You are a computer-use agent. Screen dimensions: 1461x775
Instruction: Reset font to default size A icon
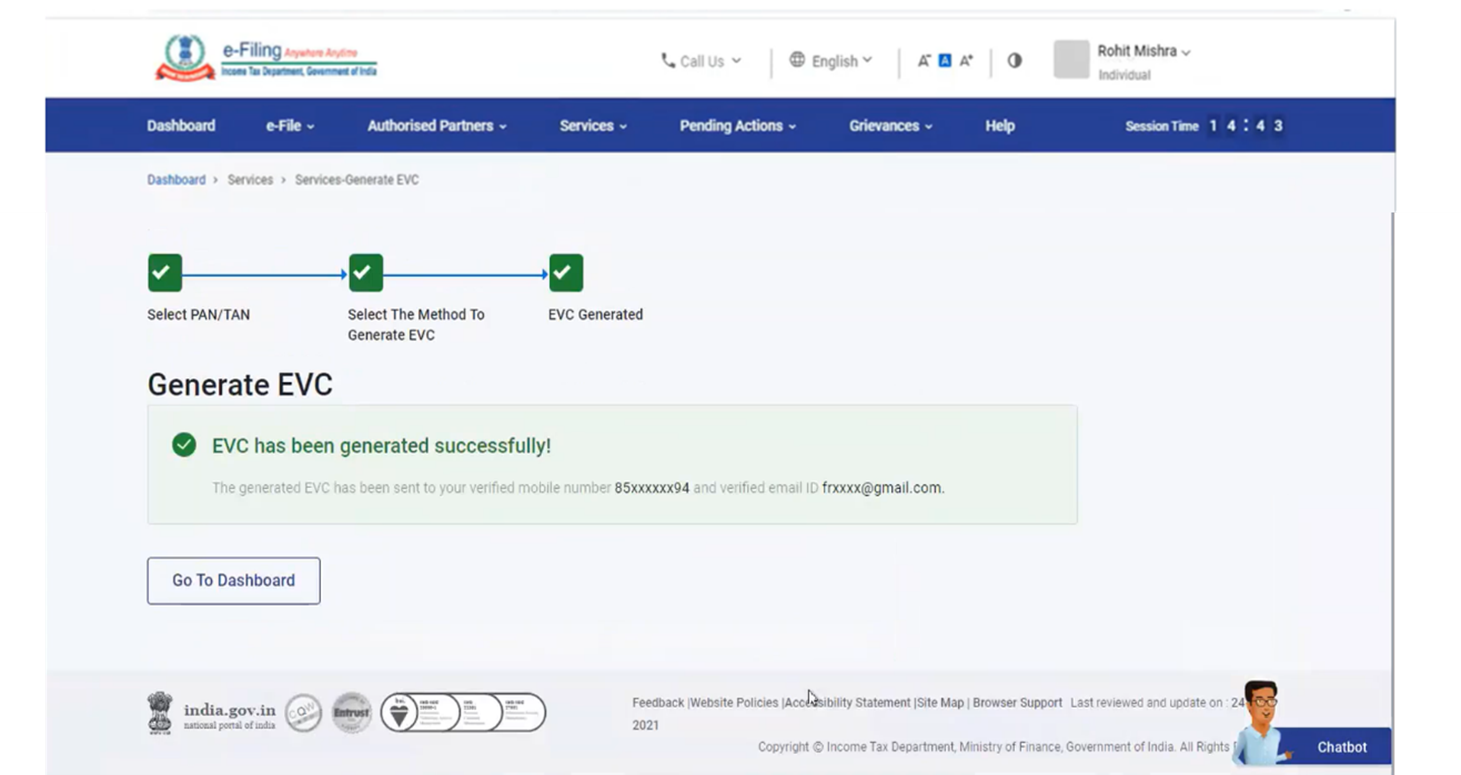click(x=946, y=61)
